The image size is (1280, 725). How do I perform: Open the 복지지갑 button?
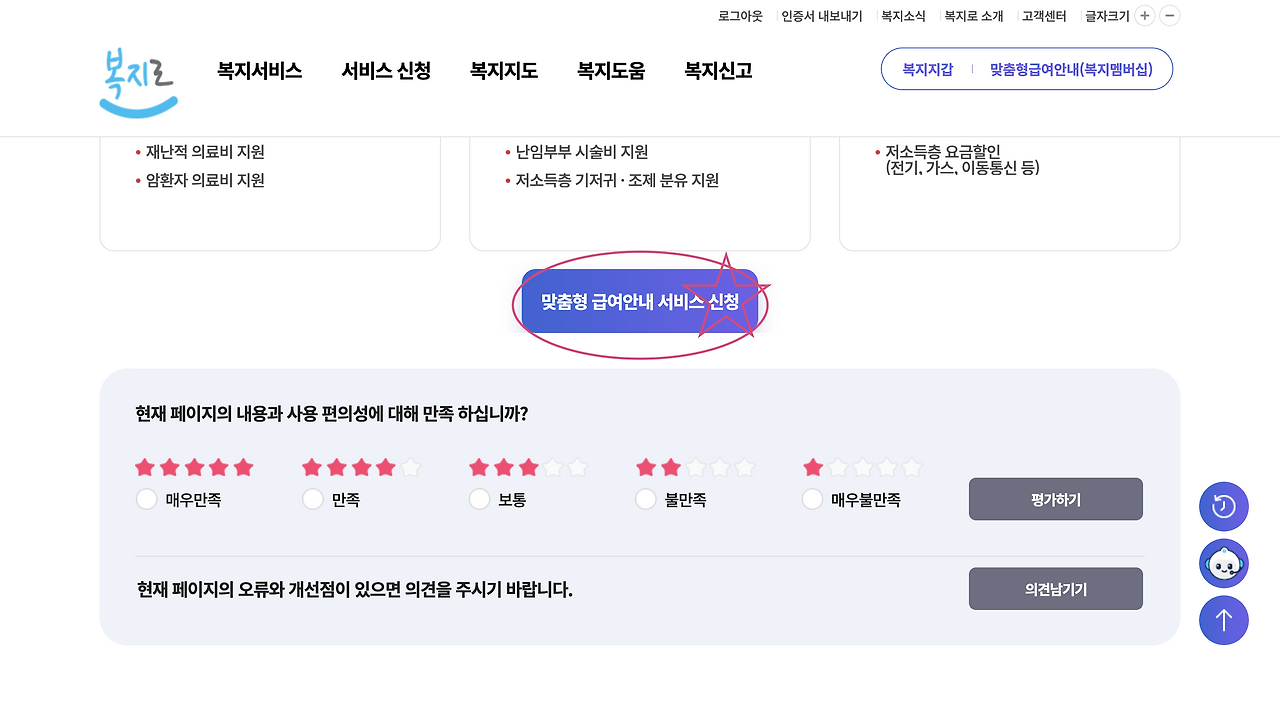pos(928,69)
